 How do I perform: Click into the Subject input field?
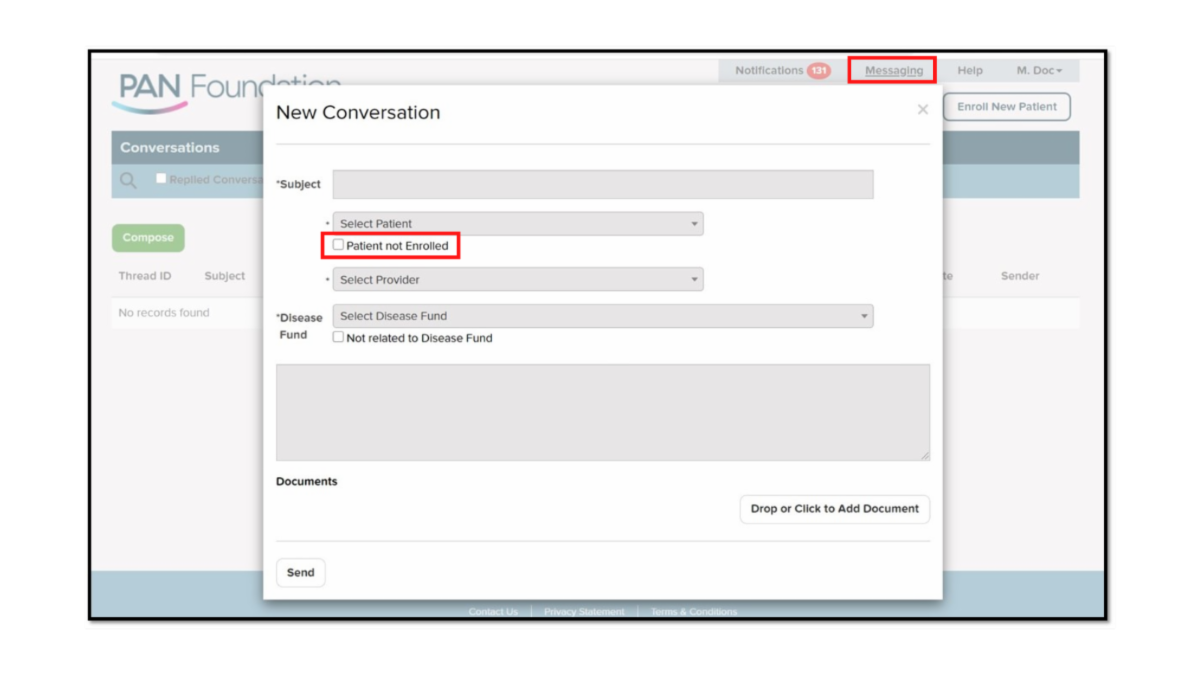[x=602, y=185]
